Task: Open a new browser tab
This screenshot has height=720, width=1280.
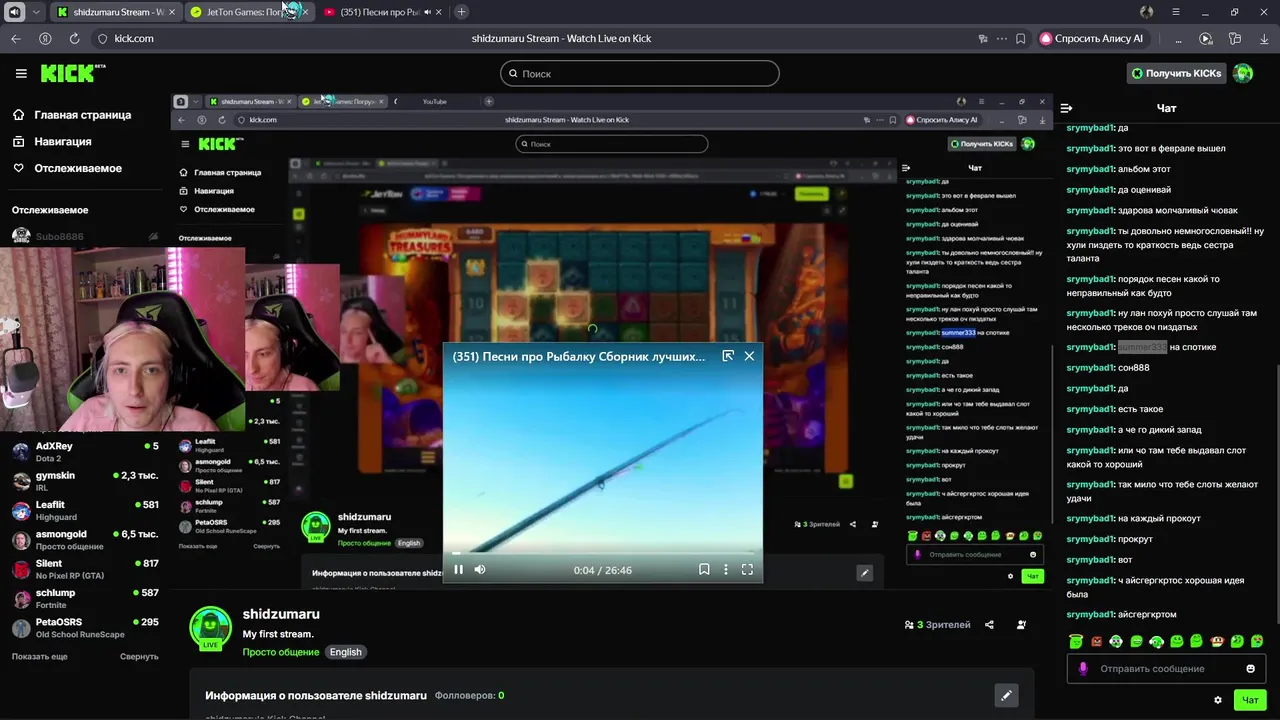Action: (461, 12)
